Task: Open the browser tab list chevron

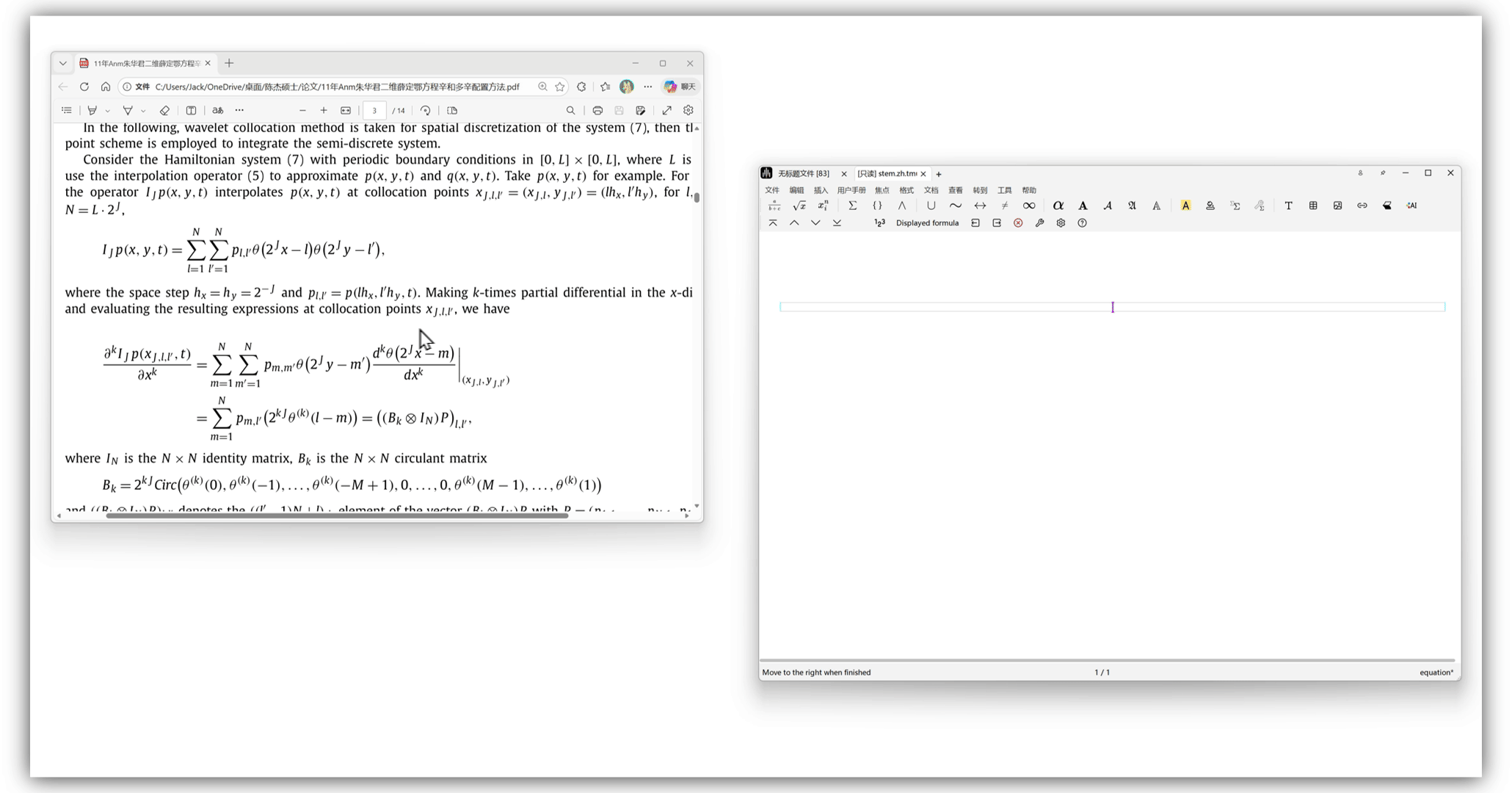Action: (x=63, y=64)
